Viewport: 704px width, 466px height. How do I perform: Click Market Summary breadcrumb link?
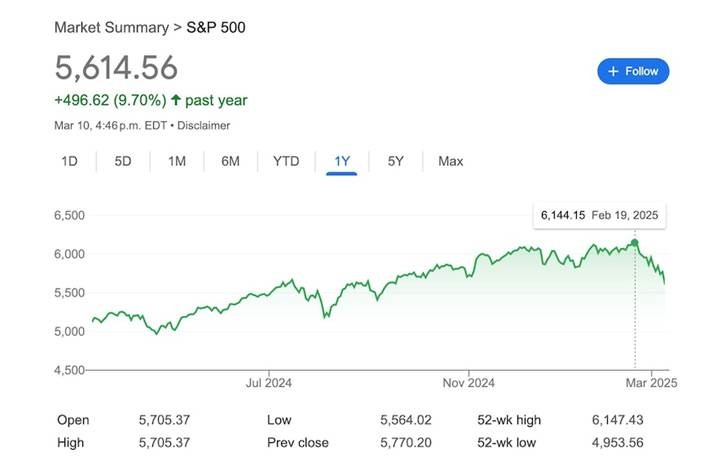pos(111,27)
